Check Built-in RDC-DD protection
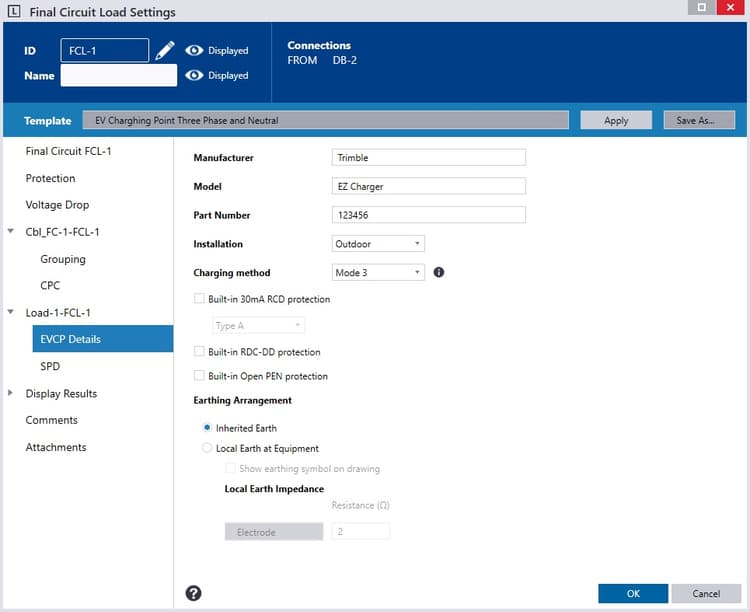 tap(199, 352)
